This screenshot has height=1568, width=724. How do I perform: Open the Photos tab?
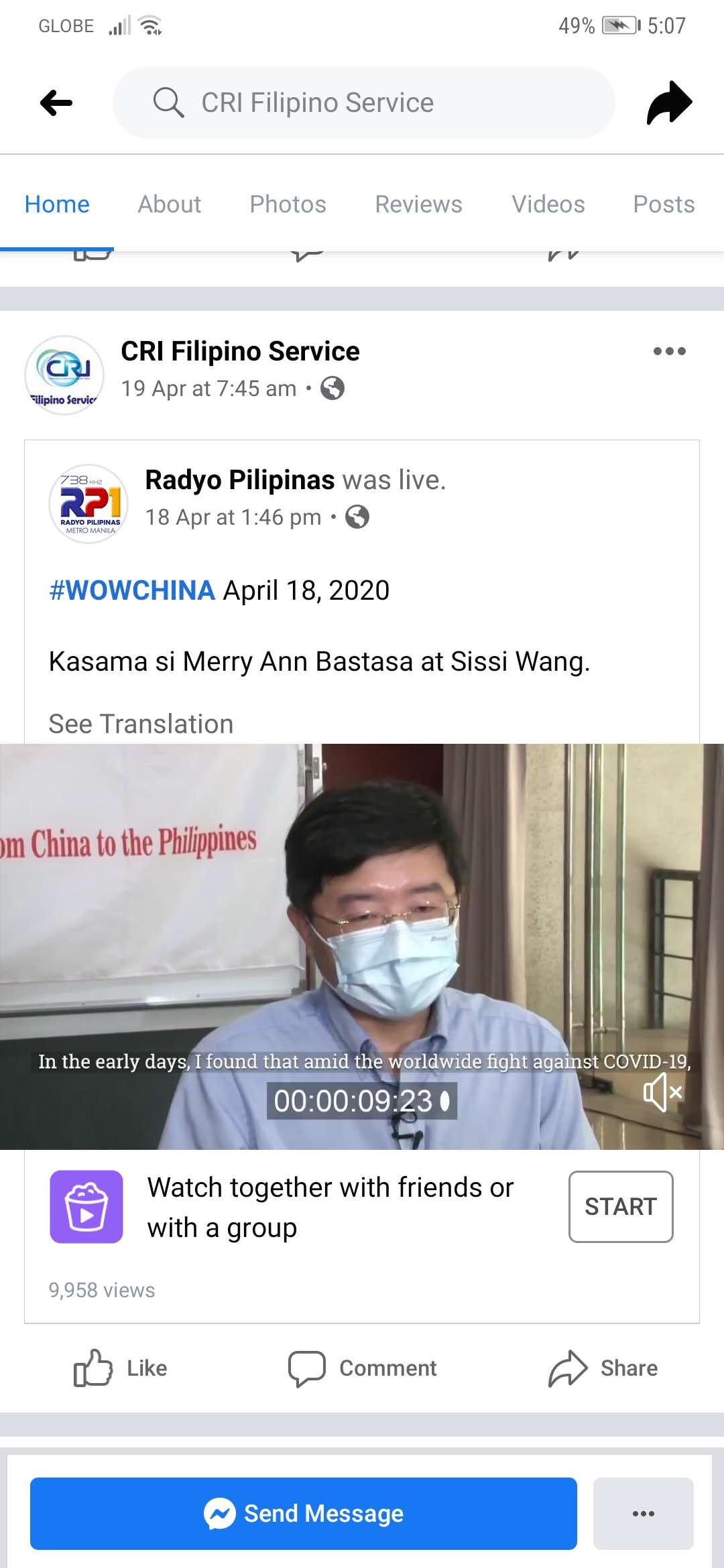point(288,204)
